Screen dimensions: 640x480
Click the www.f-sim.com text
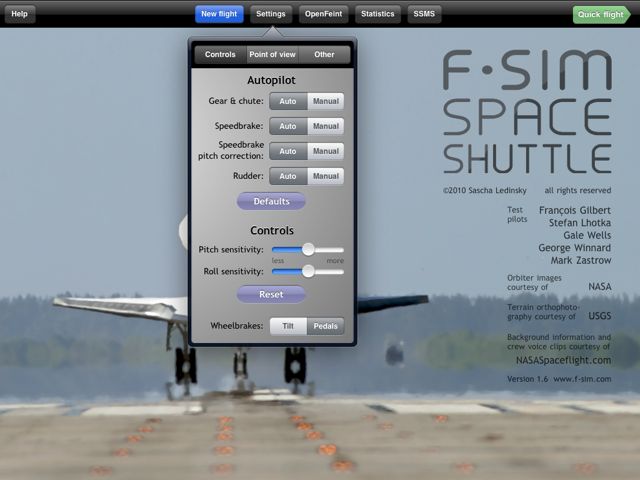click(x=582, y=379)
